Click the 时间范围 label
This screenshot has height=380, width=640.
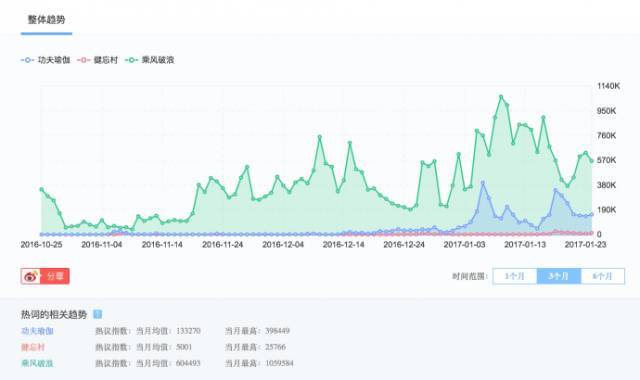pyautogui.click(x=470, y=276)
